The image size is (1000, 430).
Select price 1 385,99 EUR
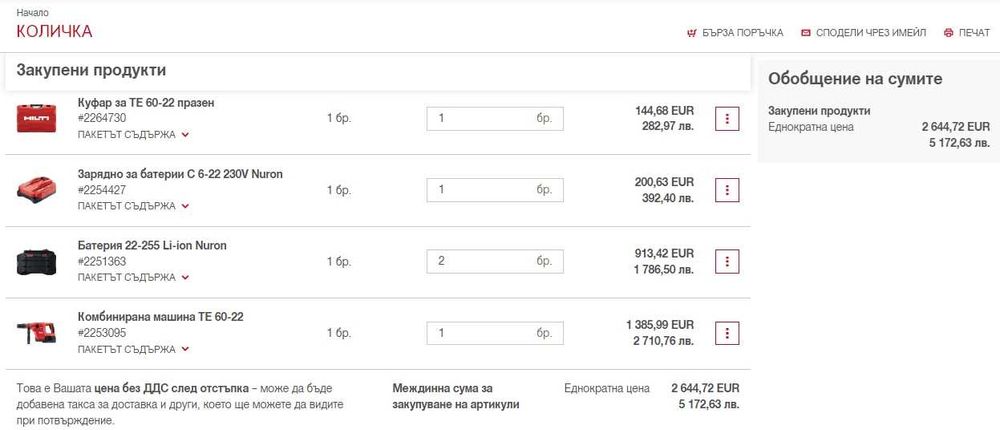click(x=660, y=325)
